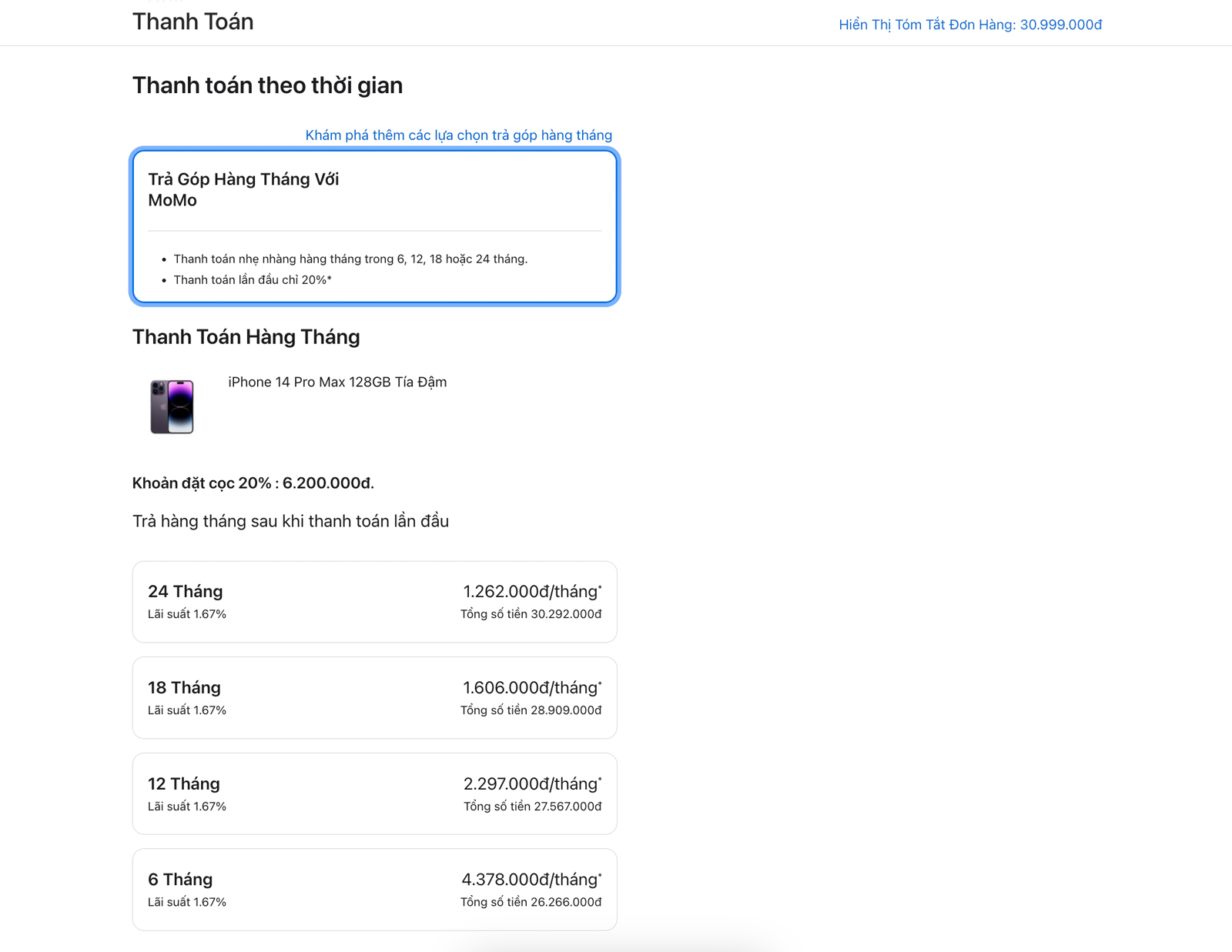This screenshot has width=1232, height=952.
Task: Click the 4.378.000đ/tháng monthly price
Action: coord(531,879)
